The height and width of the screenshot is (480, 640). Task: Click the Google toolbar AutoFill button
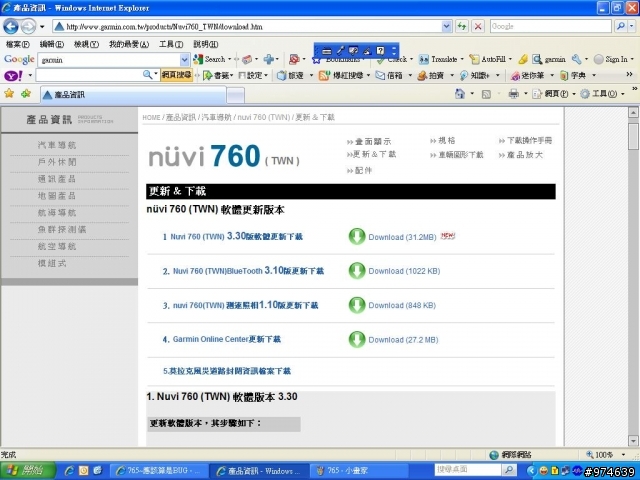488,60
